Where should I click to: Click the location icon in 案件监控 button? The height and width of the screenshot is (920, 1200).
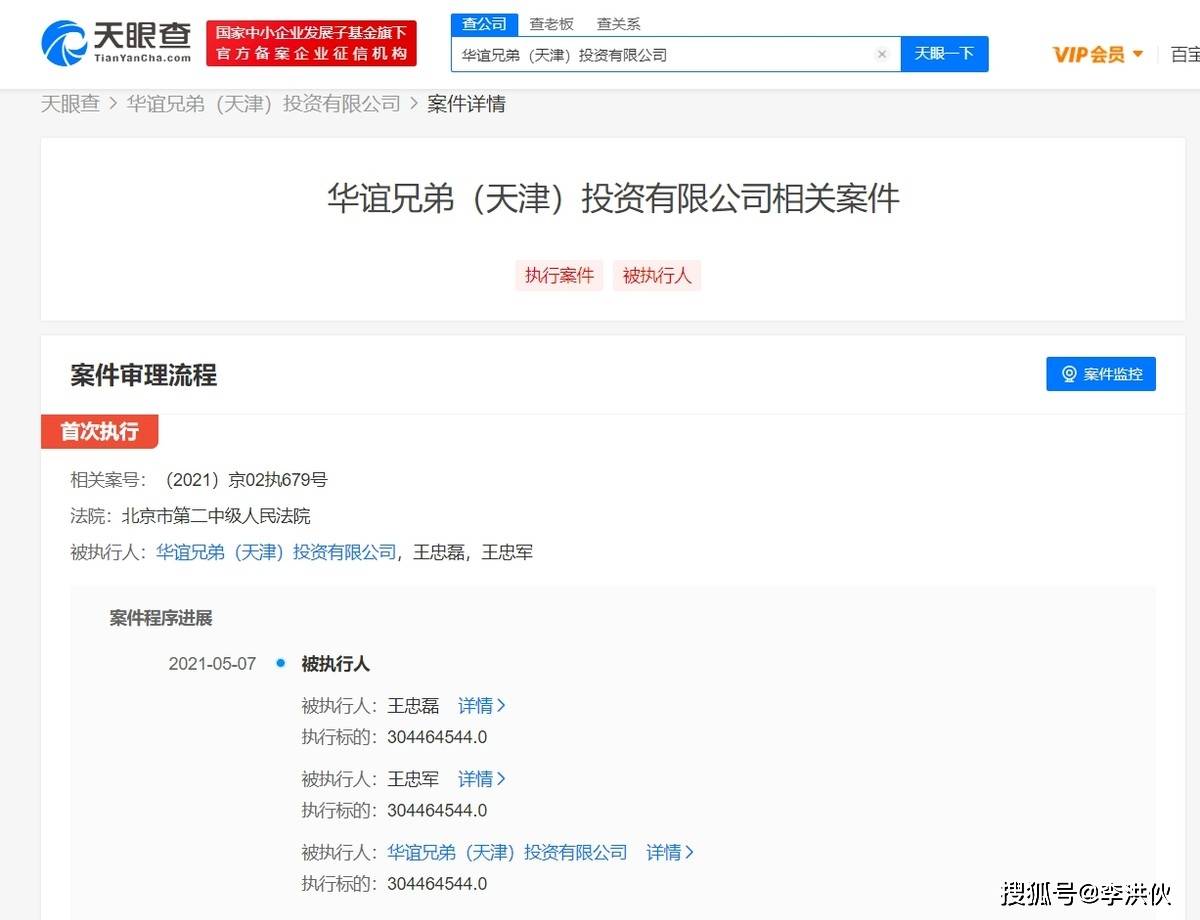coord(1069,374)
